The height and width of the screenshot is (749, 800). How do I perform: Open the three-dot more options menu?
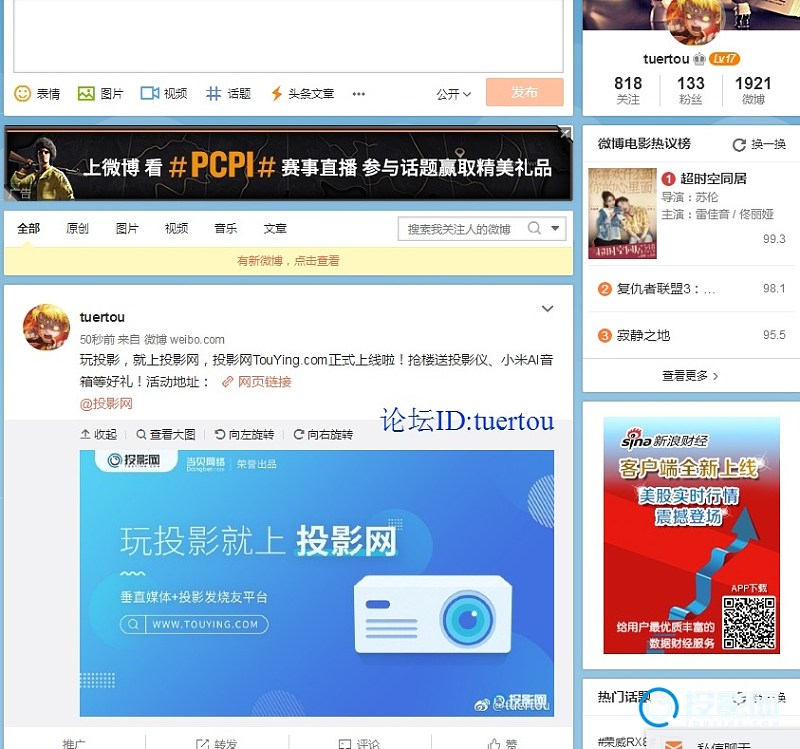[359, 94]
